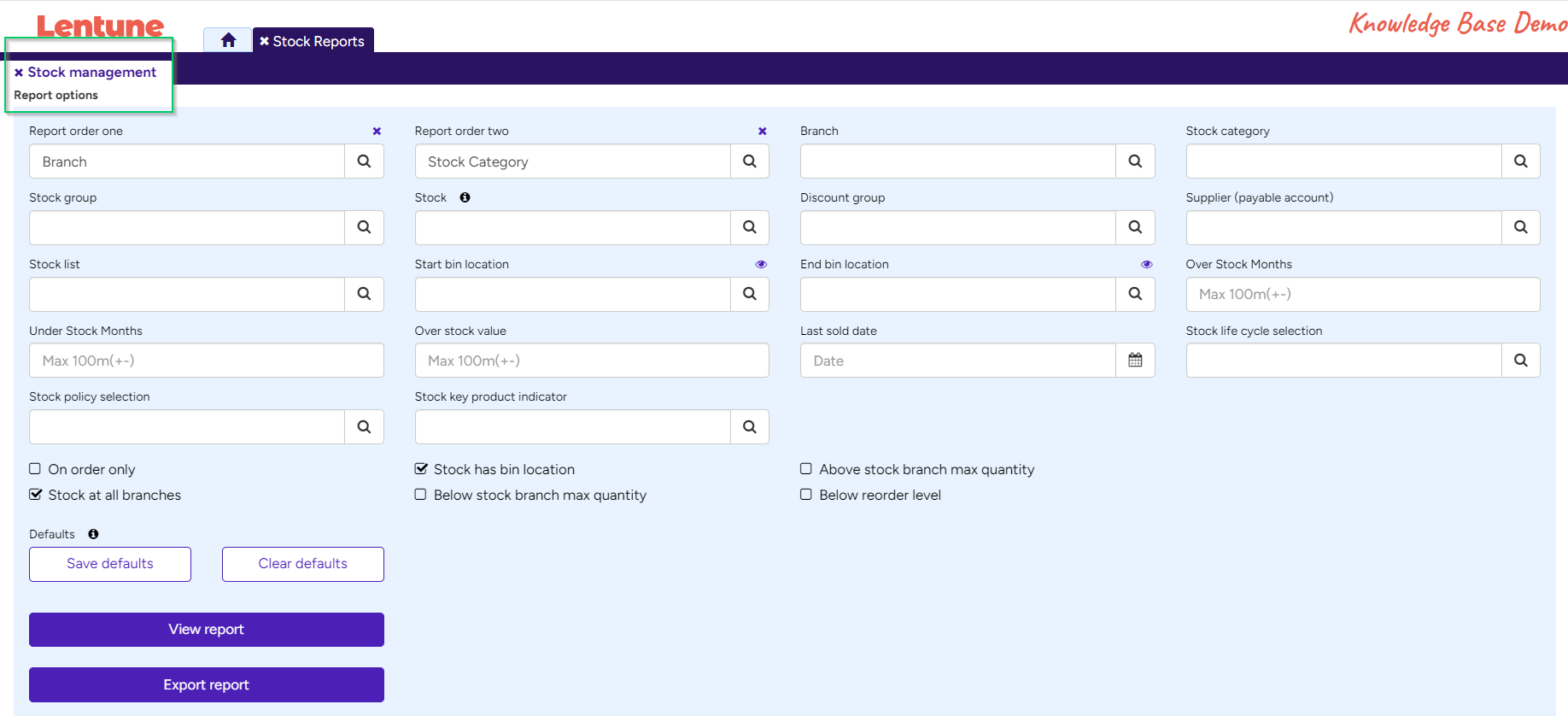Focus the Stock input field

(x=573, y=228)
